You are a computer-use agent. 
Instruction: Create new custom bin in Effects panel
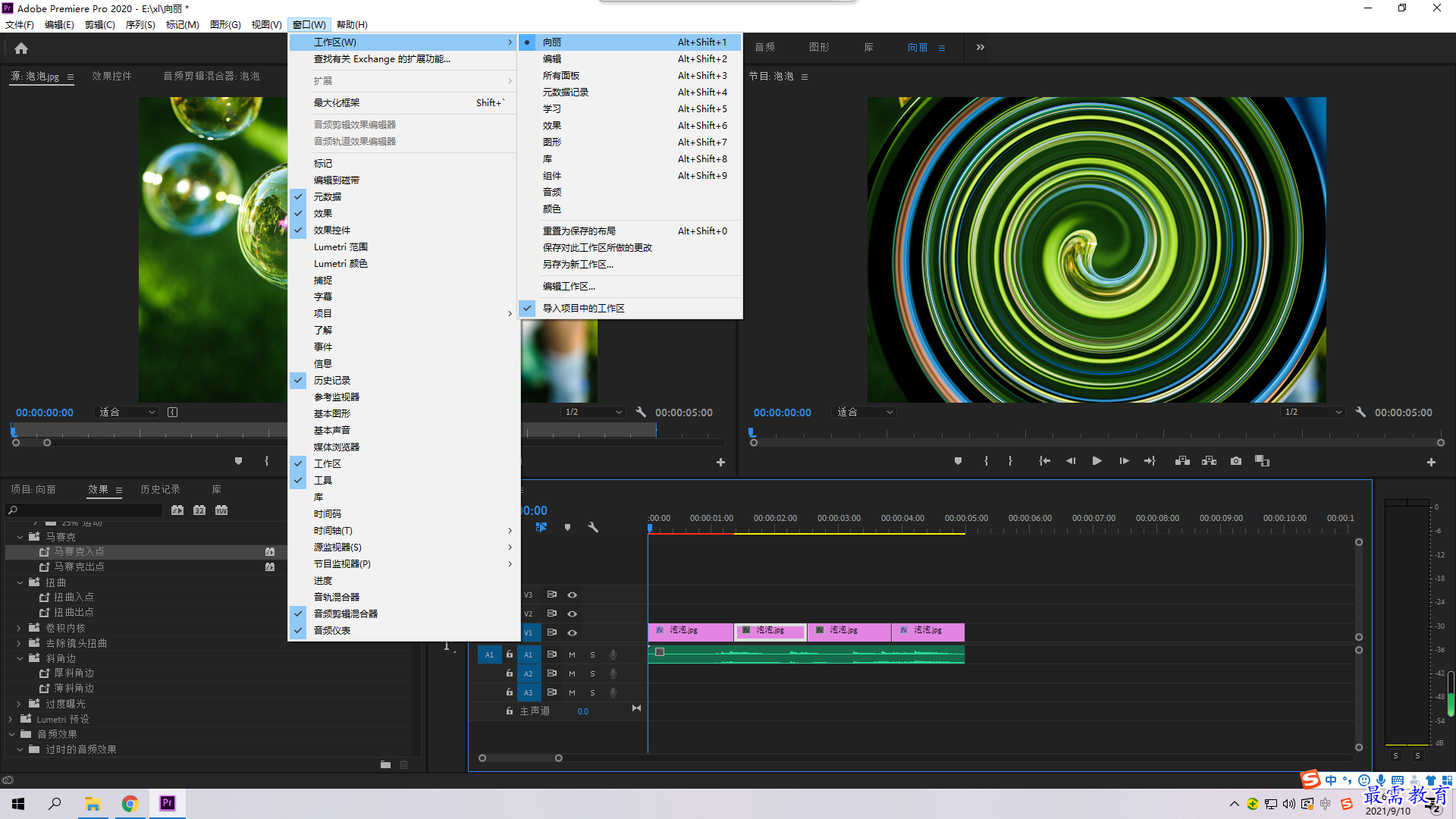coord(385,764)
